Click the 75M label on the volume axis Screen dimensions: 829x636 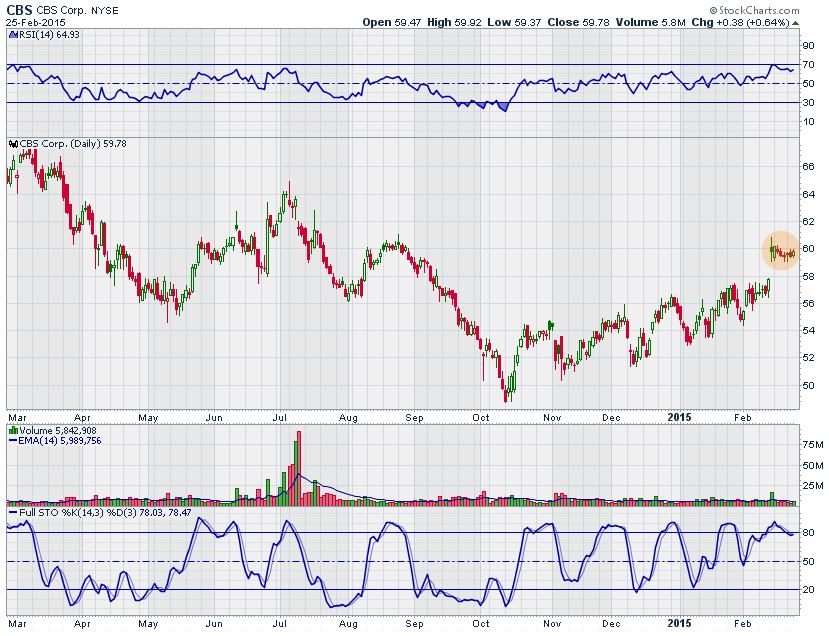pos(810,444)
